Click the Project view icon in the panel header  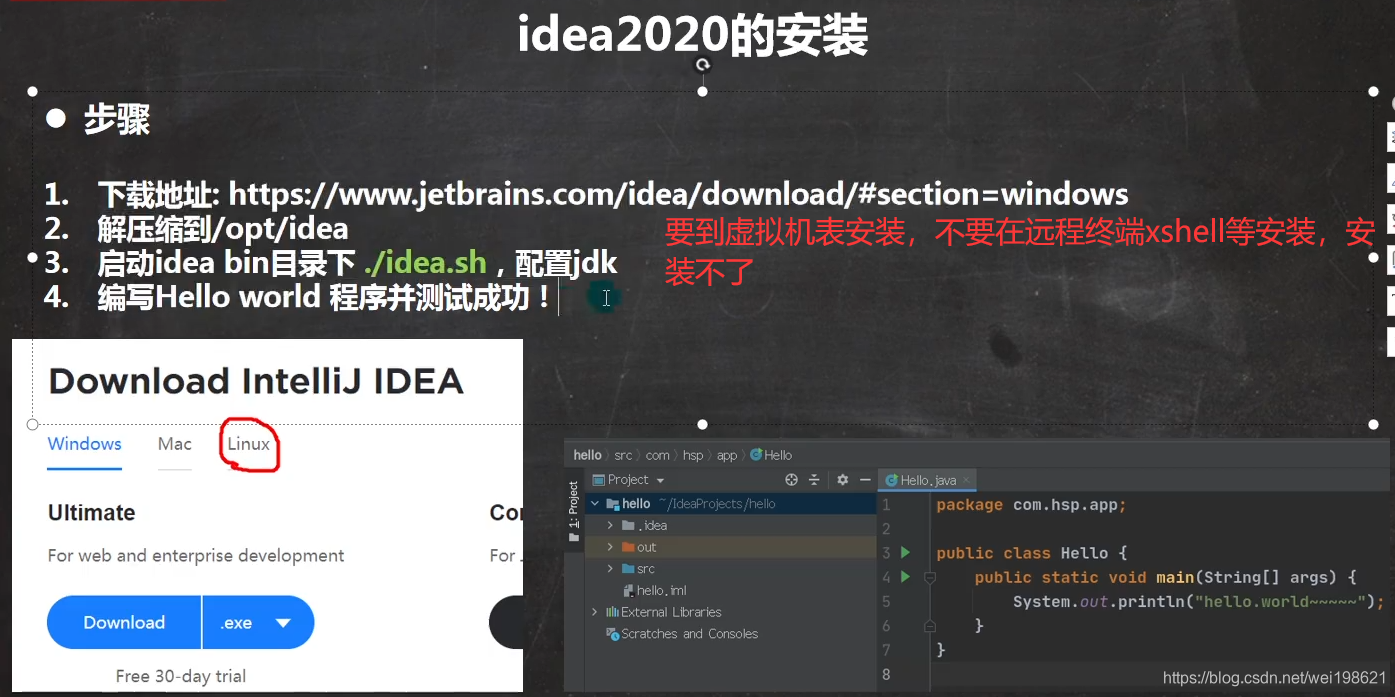coord(599,480)
